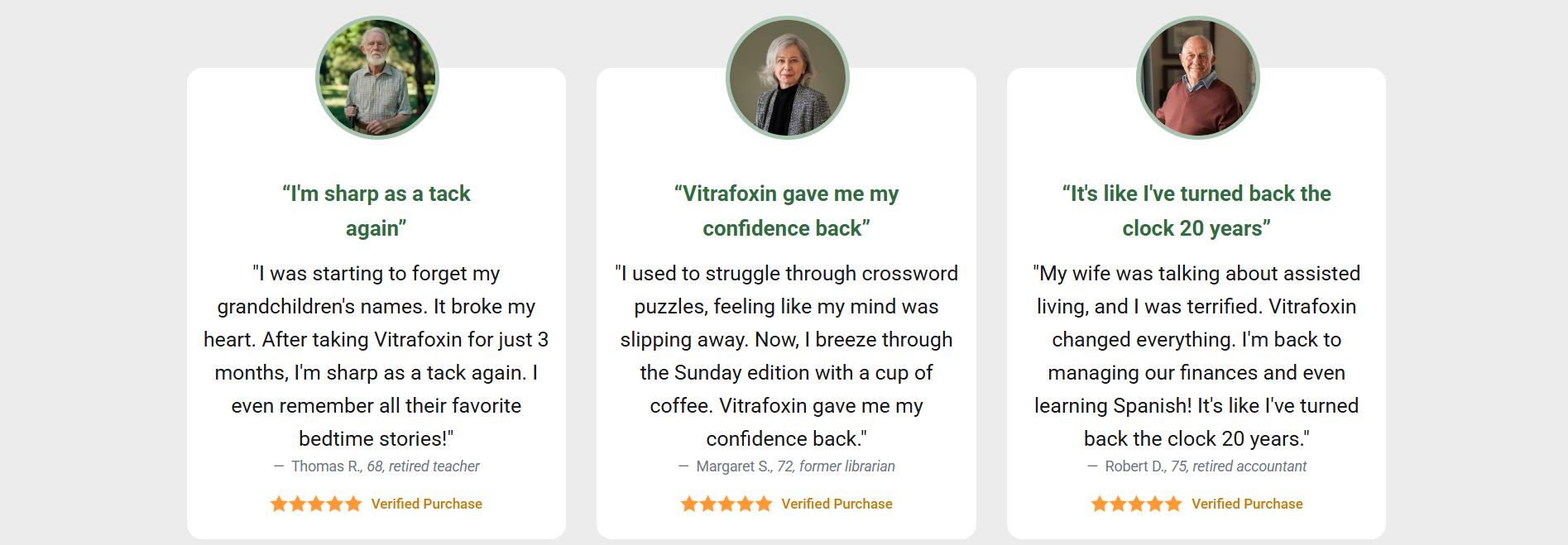Click Verified Purchase in Margaret S.'s review
The image size is (1568, 545).
837,504
